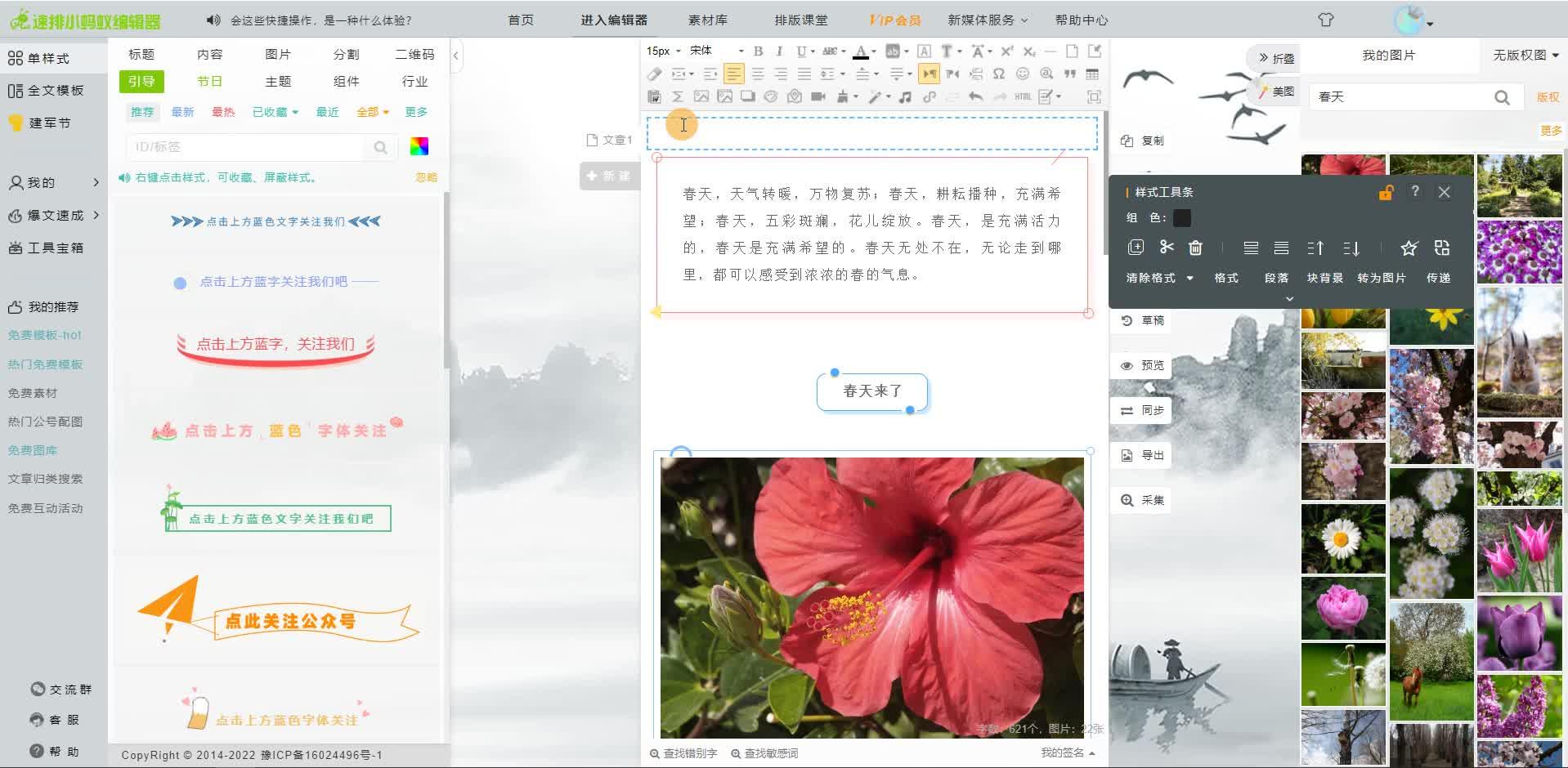Click the Bold formatting icon
1568x768 pixels.
tap(758, 51)
